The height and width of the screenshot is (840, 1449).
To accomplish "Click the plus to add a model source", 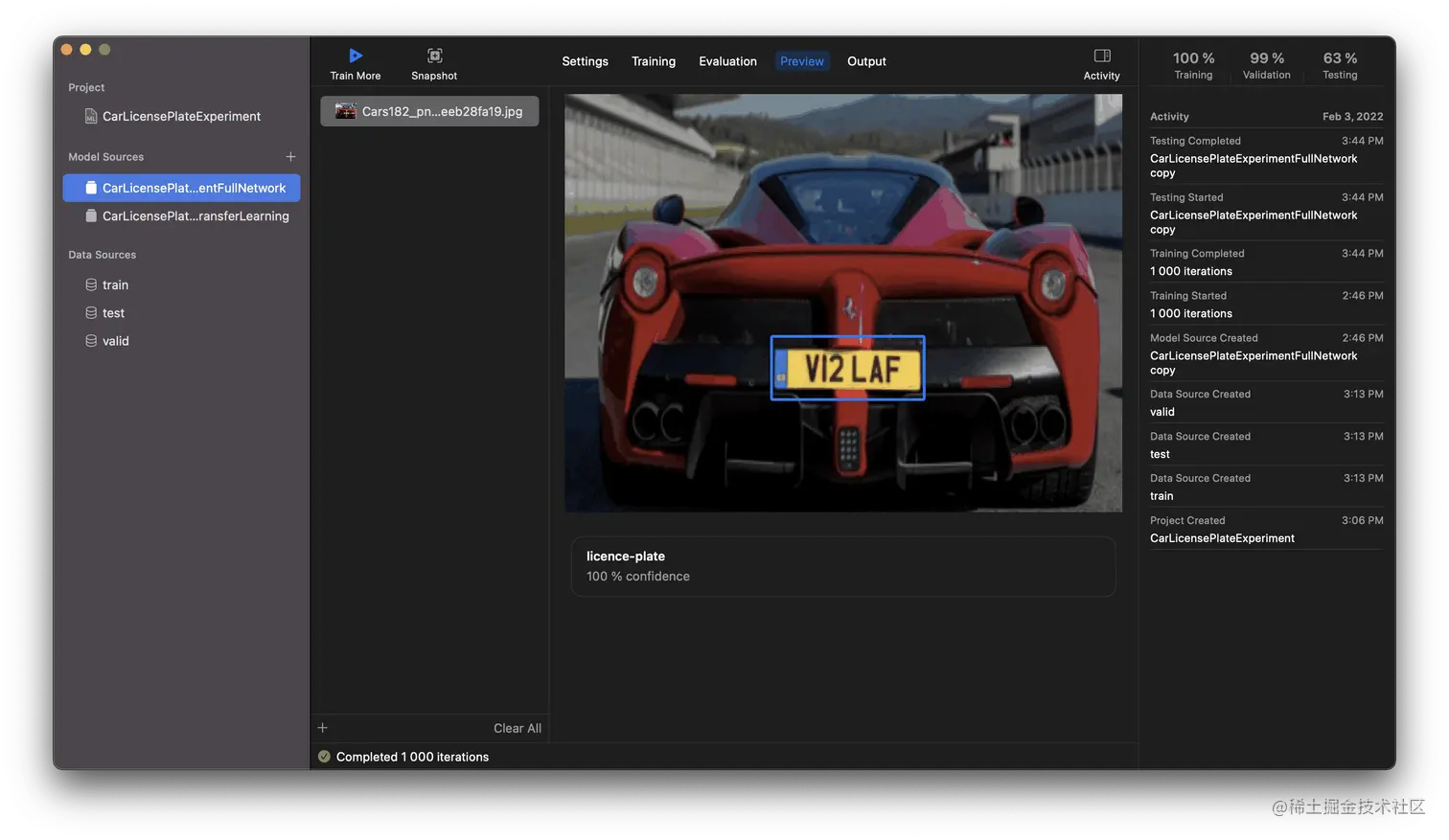I will (x=290, y=156).
